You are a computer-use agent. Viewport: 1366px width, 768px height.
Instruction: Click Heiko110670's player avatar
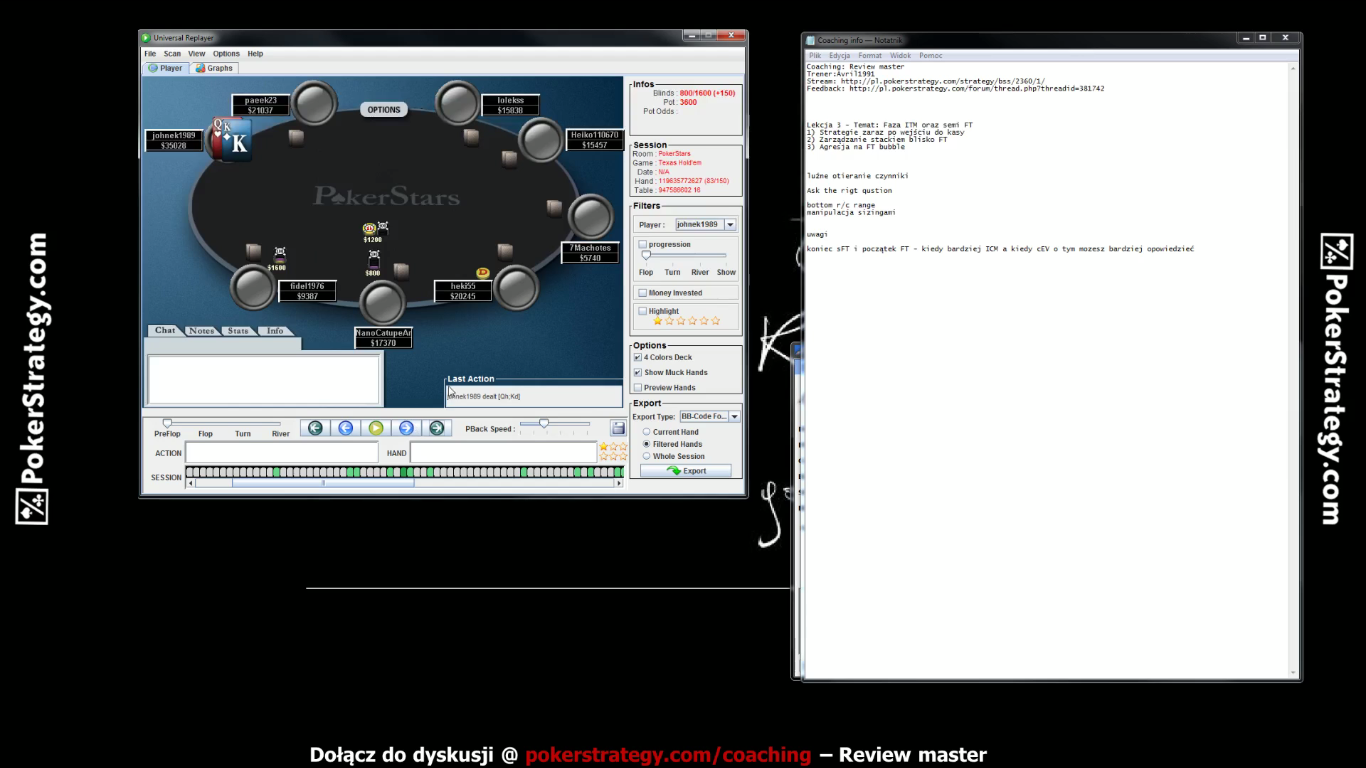click(541, 140)
